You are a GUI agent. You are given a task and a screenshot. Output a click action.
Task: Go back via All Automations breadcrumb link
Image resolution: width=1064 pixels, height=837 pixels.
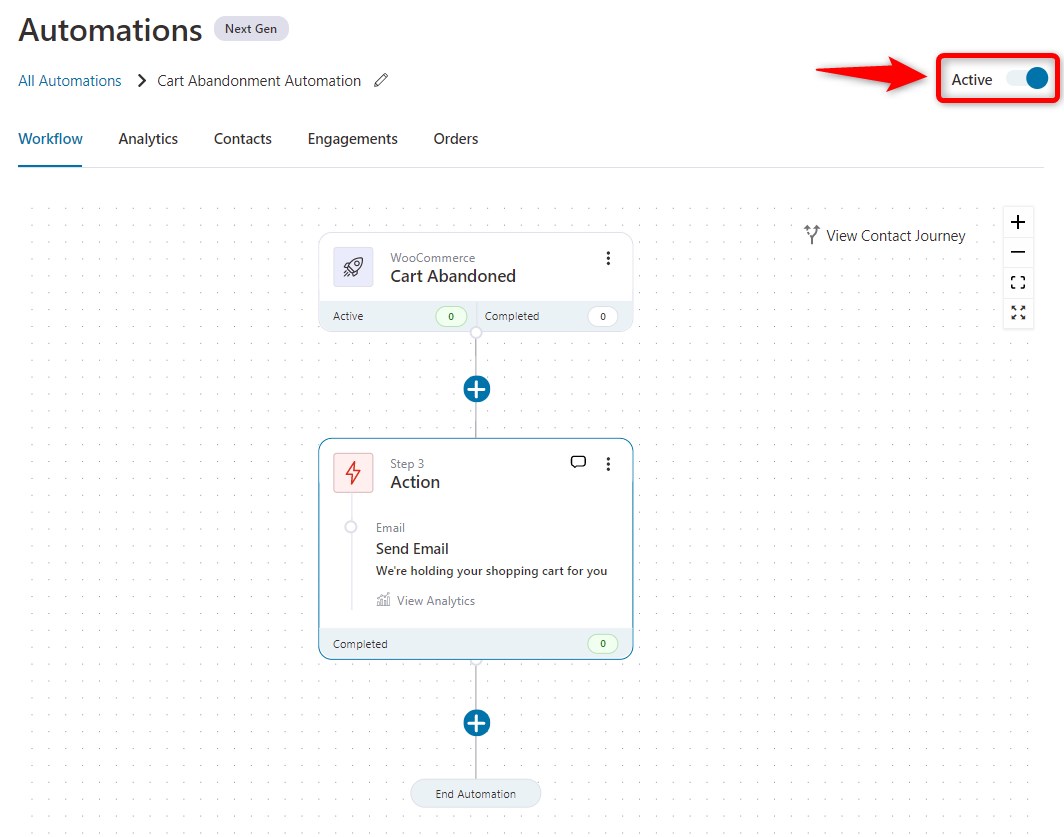(x=69, y=80)
